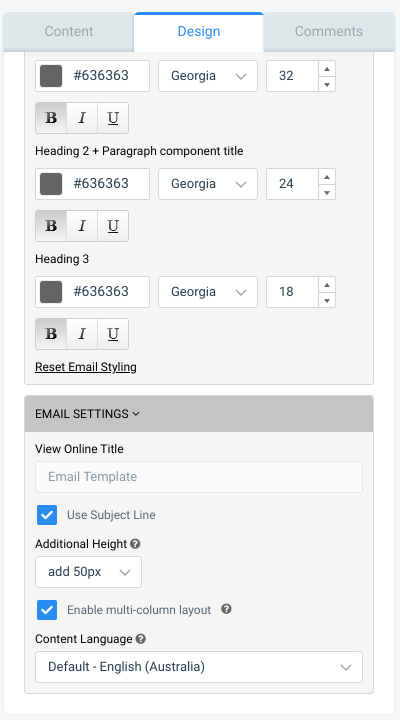The image size is (400, 720).
Task: Open the Content Language dropdown
Action: (199, 667)
